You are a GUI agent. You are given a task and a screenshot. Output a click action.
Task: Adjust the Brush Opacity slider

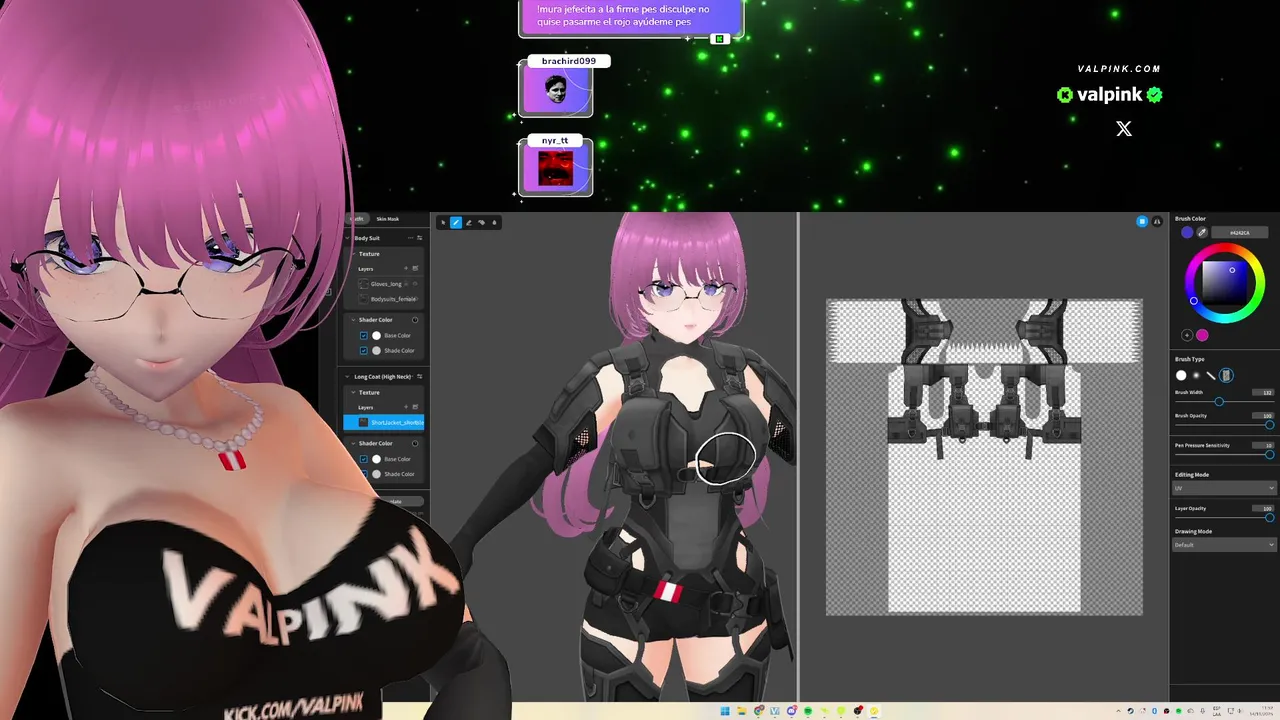pos(1225,425)
